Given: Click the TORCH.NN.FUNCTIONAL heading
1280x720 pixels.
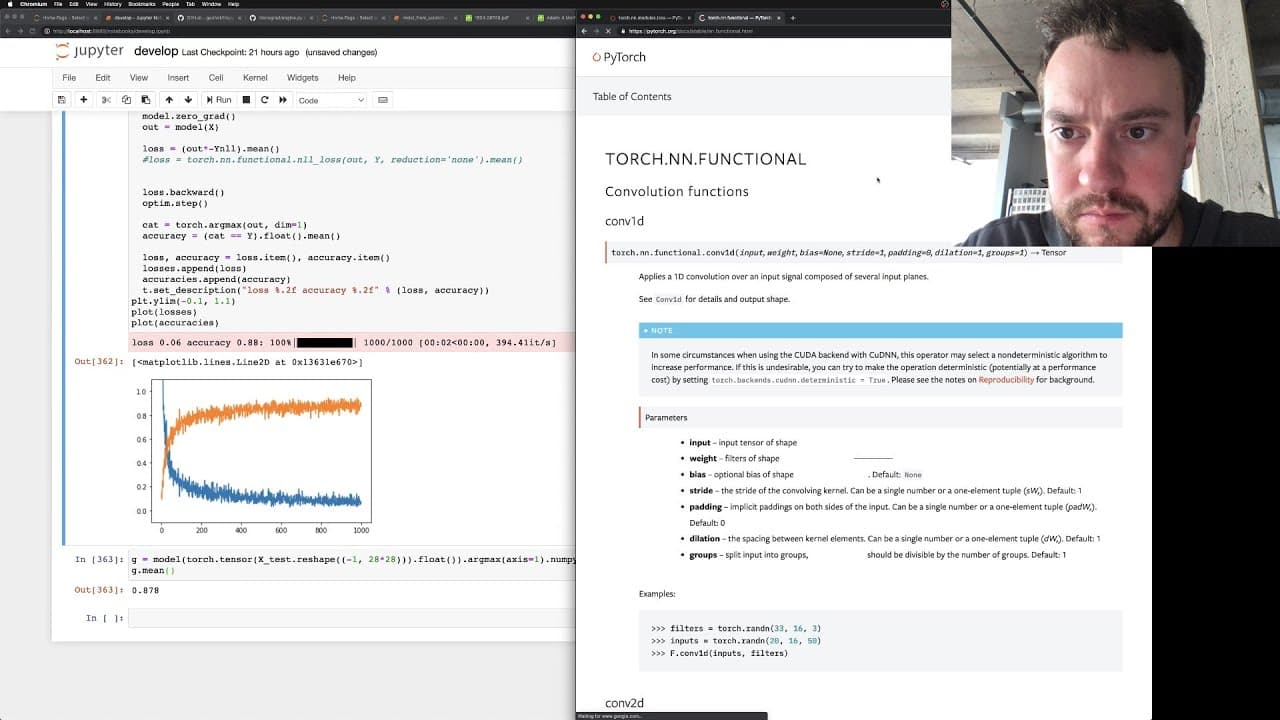Looking at the screenshot, I should click(705, 159).
